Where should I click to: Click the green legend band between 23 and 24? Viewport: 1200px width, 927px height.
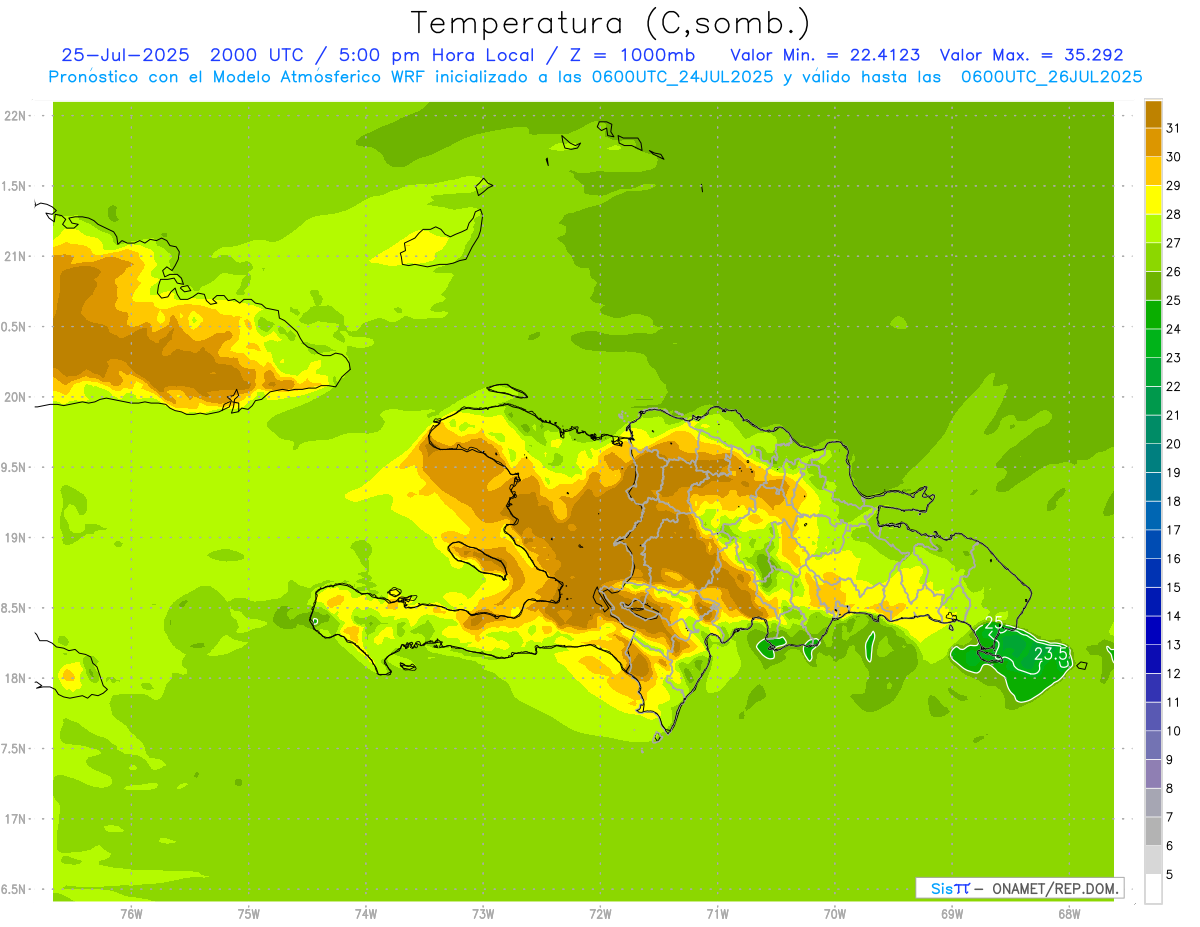click(x=1153, y=343)
